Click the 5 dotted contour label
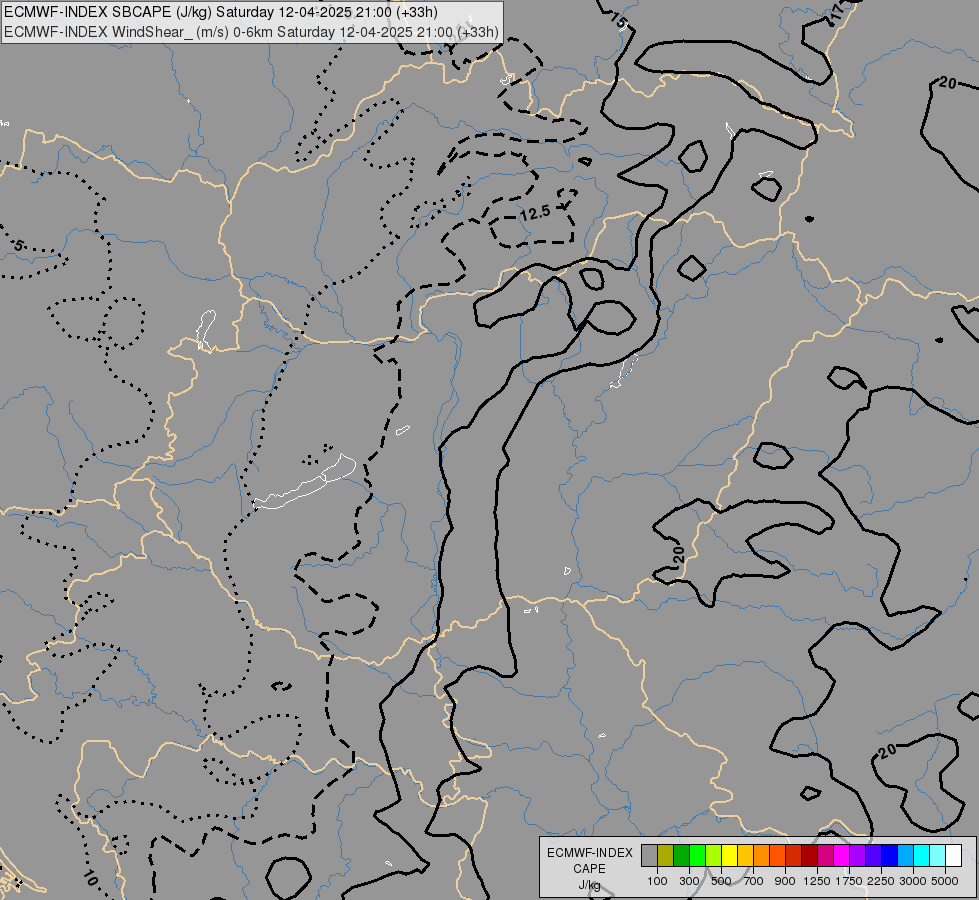 (19, 246)
